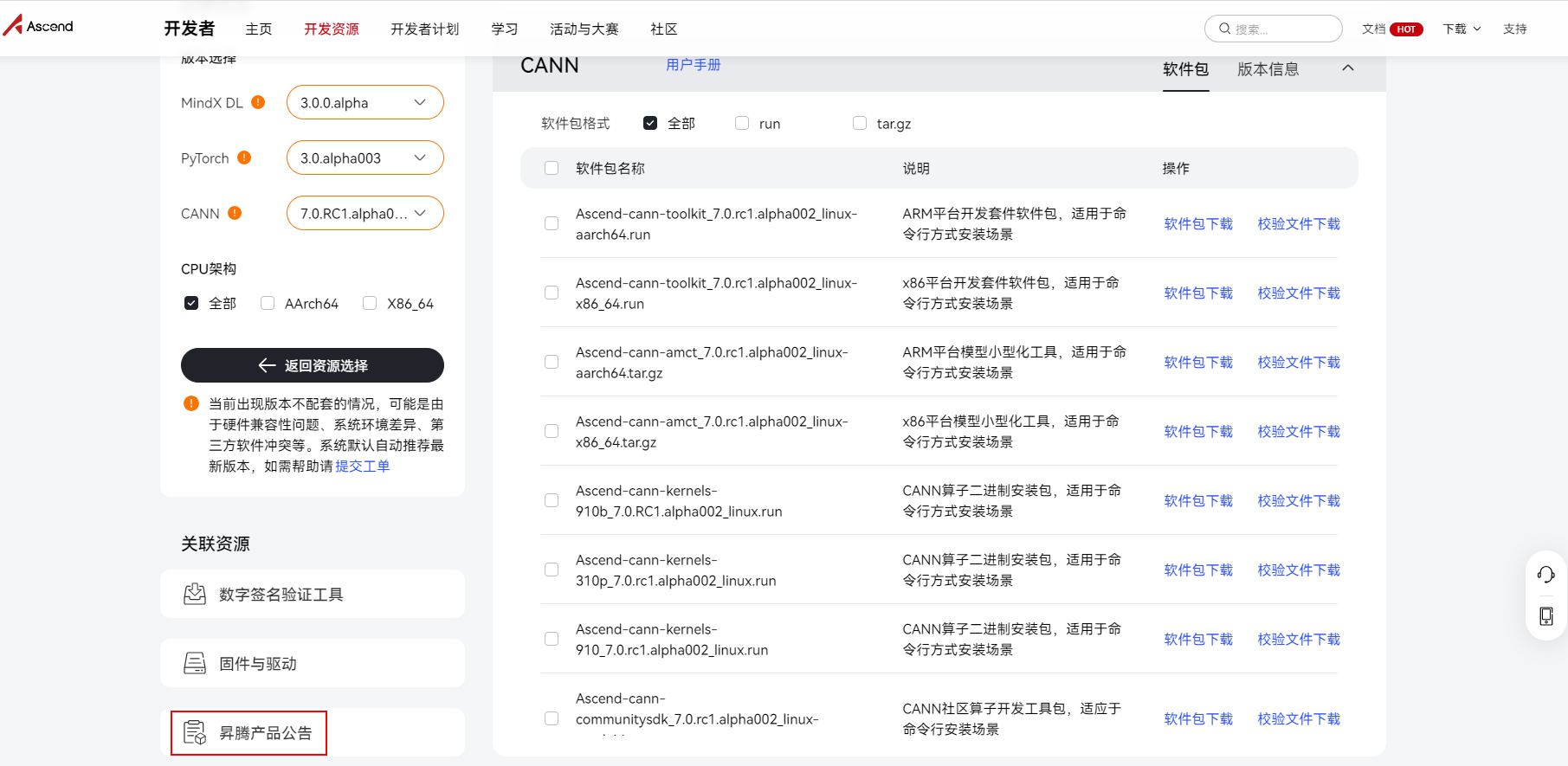Toggle the select-all 软件包名称 header checkbox
This screenshot has width=1568, height=766.
pos(552,168)
